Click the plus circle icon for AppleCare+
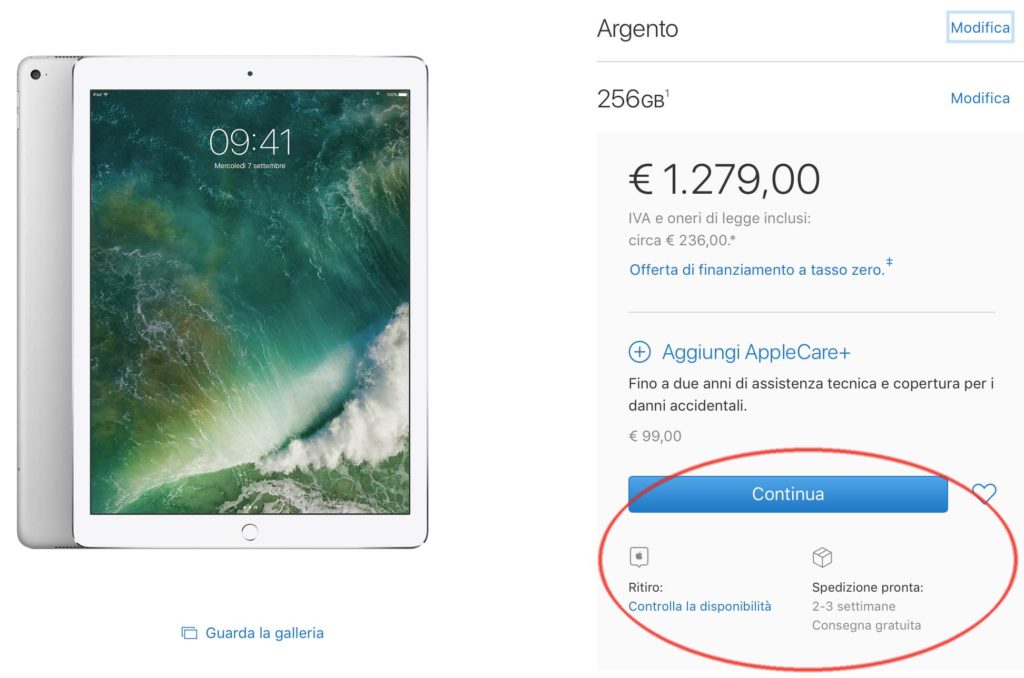This screenshot has height=678, width=1024. (x=639, y=352)
